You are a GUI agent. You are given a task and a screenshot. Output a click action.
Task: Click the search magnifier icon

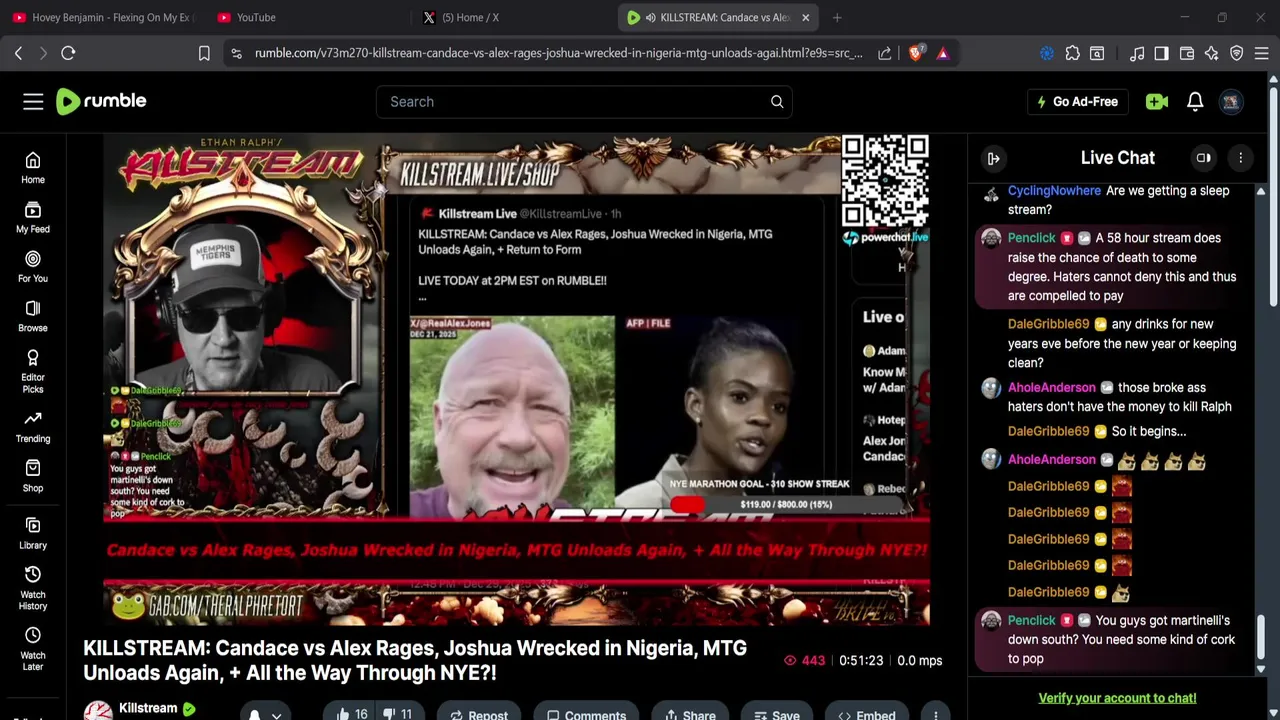[x=777, y=101]
